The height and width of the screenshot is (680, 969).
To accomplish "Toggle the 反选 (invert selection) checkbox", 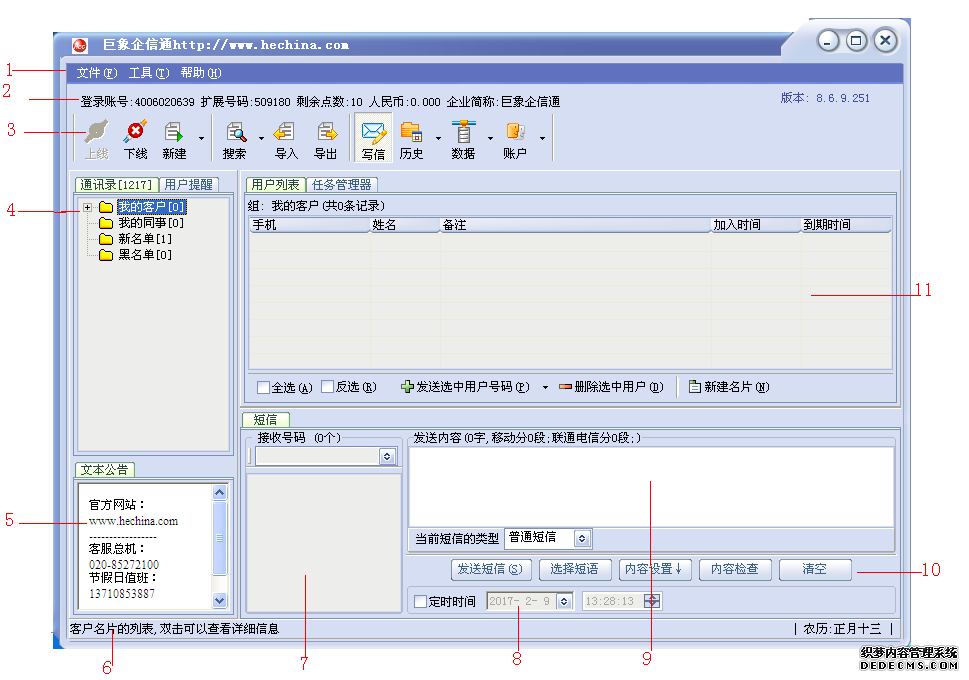I will 328,388.
